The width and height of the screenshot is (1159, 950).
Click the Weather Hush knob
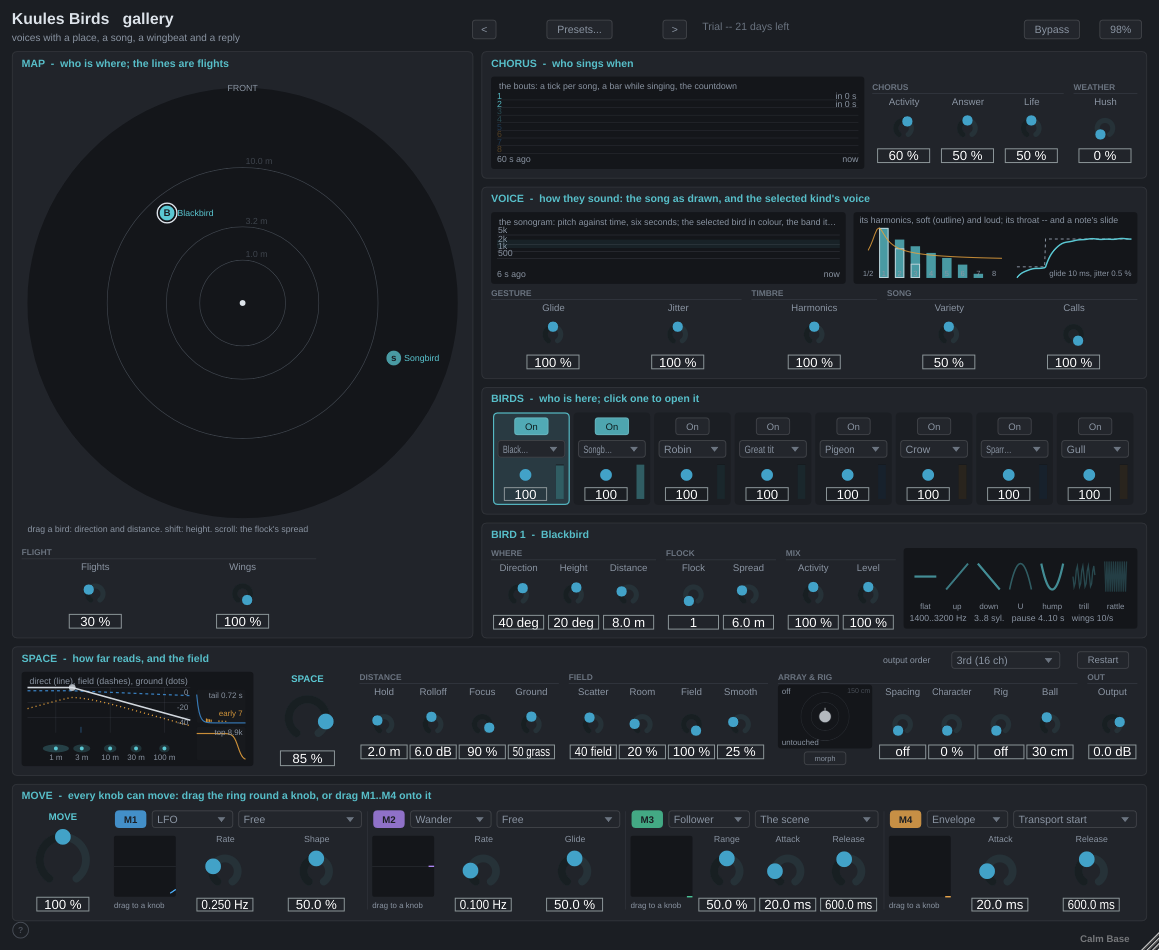pyautogui.click(x=1104, y=129)
